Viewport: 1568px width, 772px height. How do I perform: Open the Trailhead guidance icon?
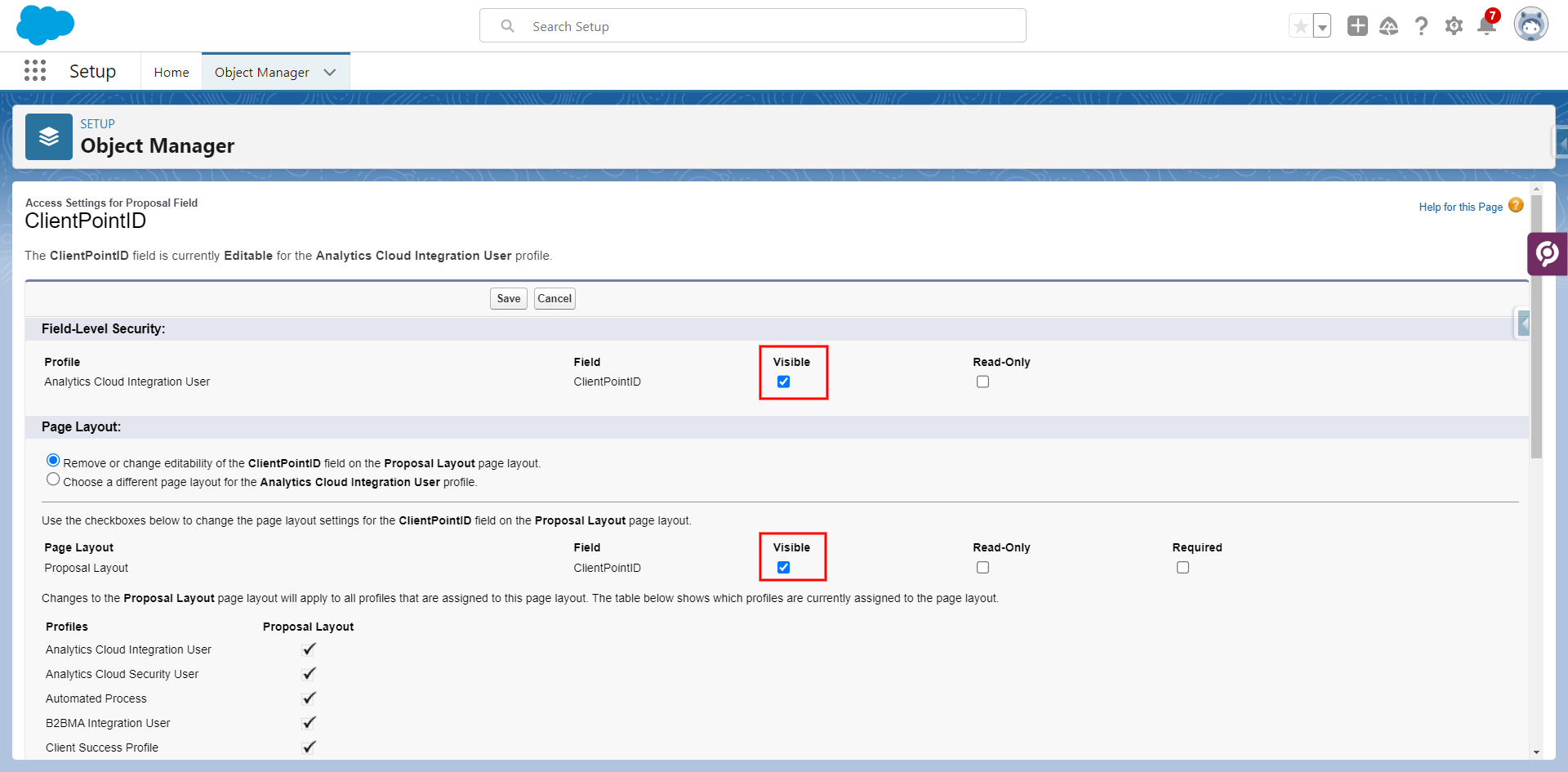[x=1388, y=26]
